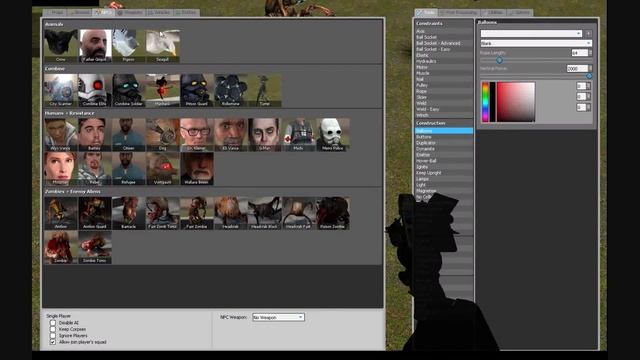Spawn the Wallace Breen NPC
This screenshot has width=640, height=360.
197,169
